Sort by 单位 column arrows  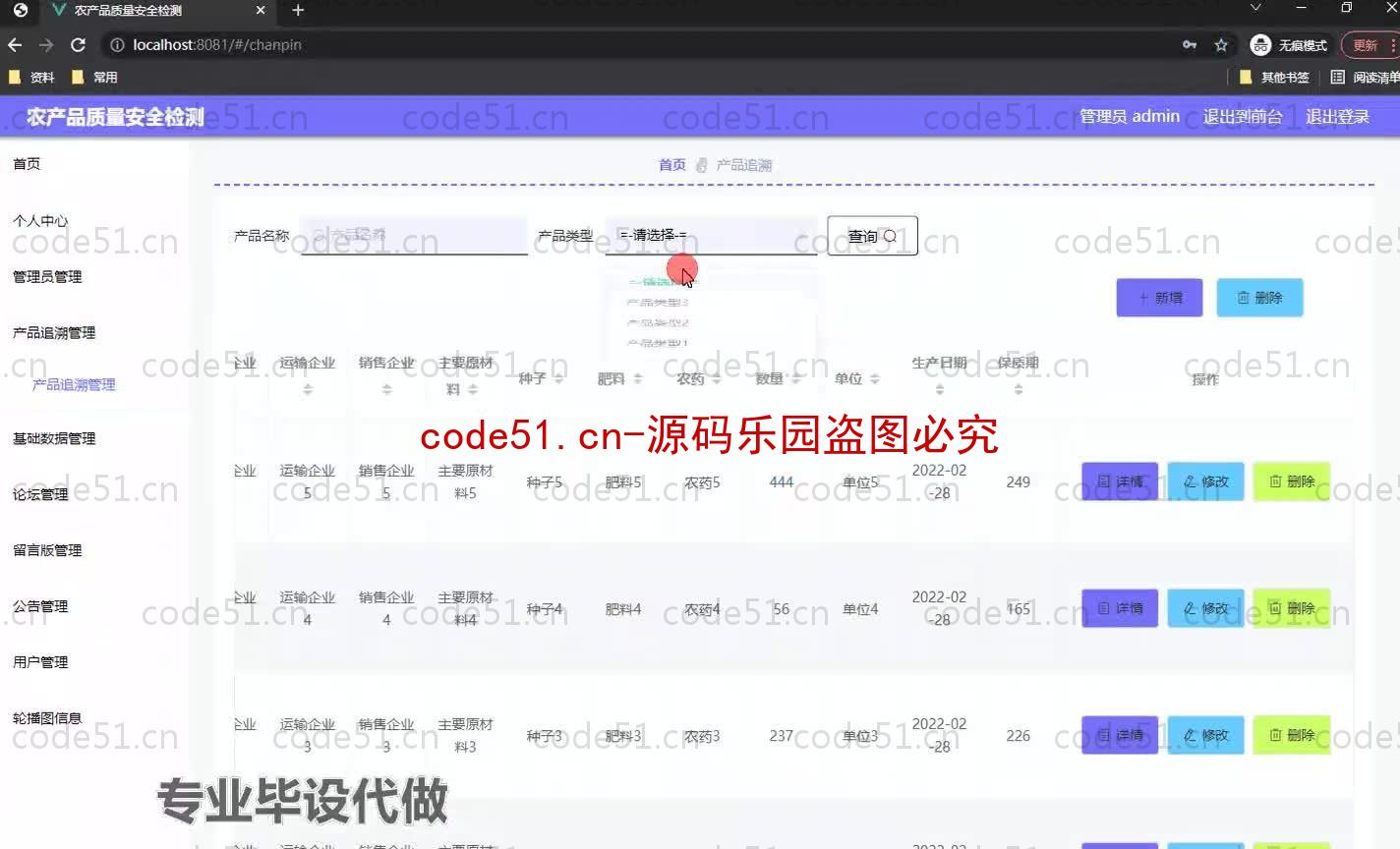(x=875, y=379)
